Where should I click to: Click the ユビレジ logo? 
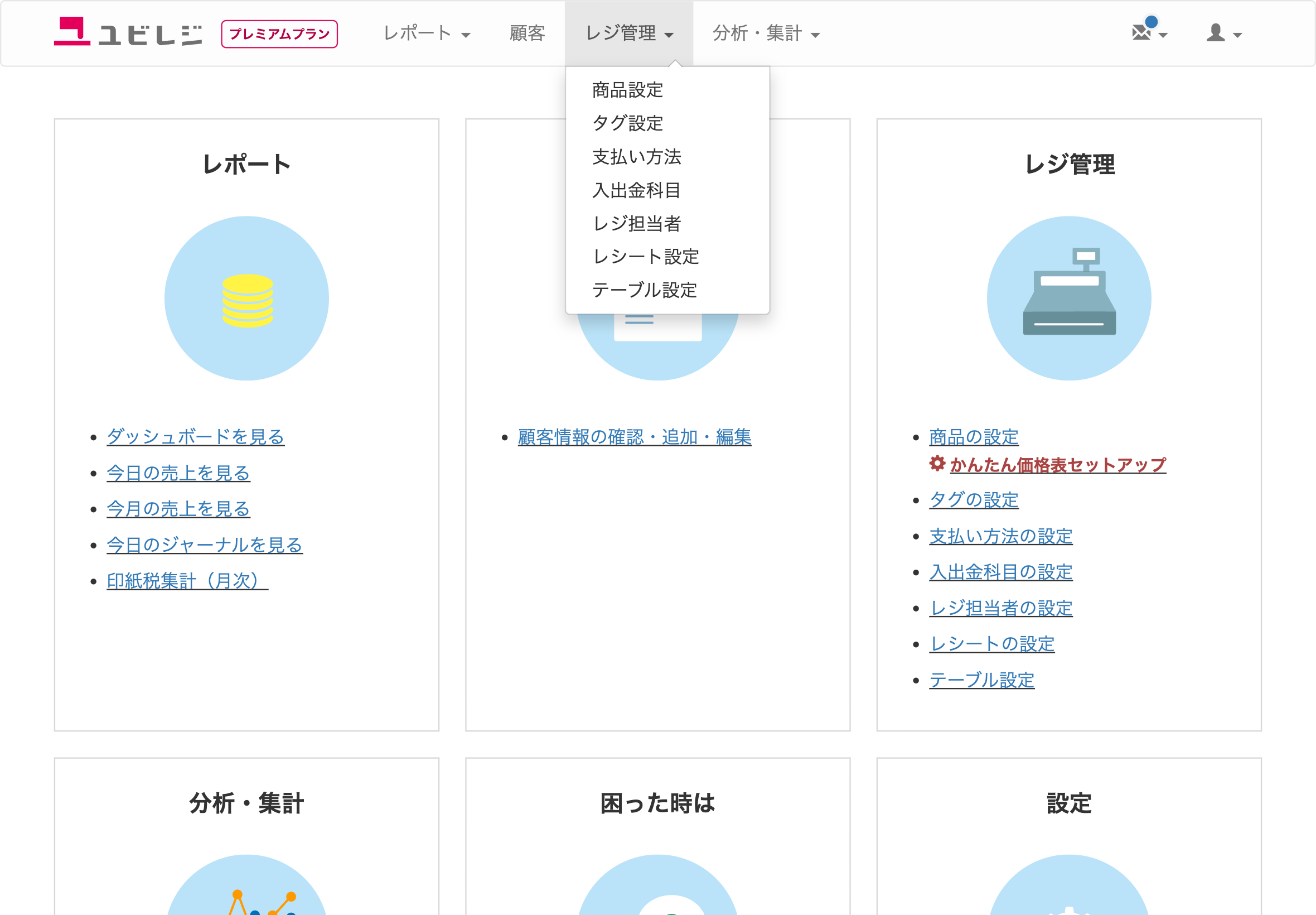coord(128,32)
